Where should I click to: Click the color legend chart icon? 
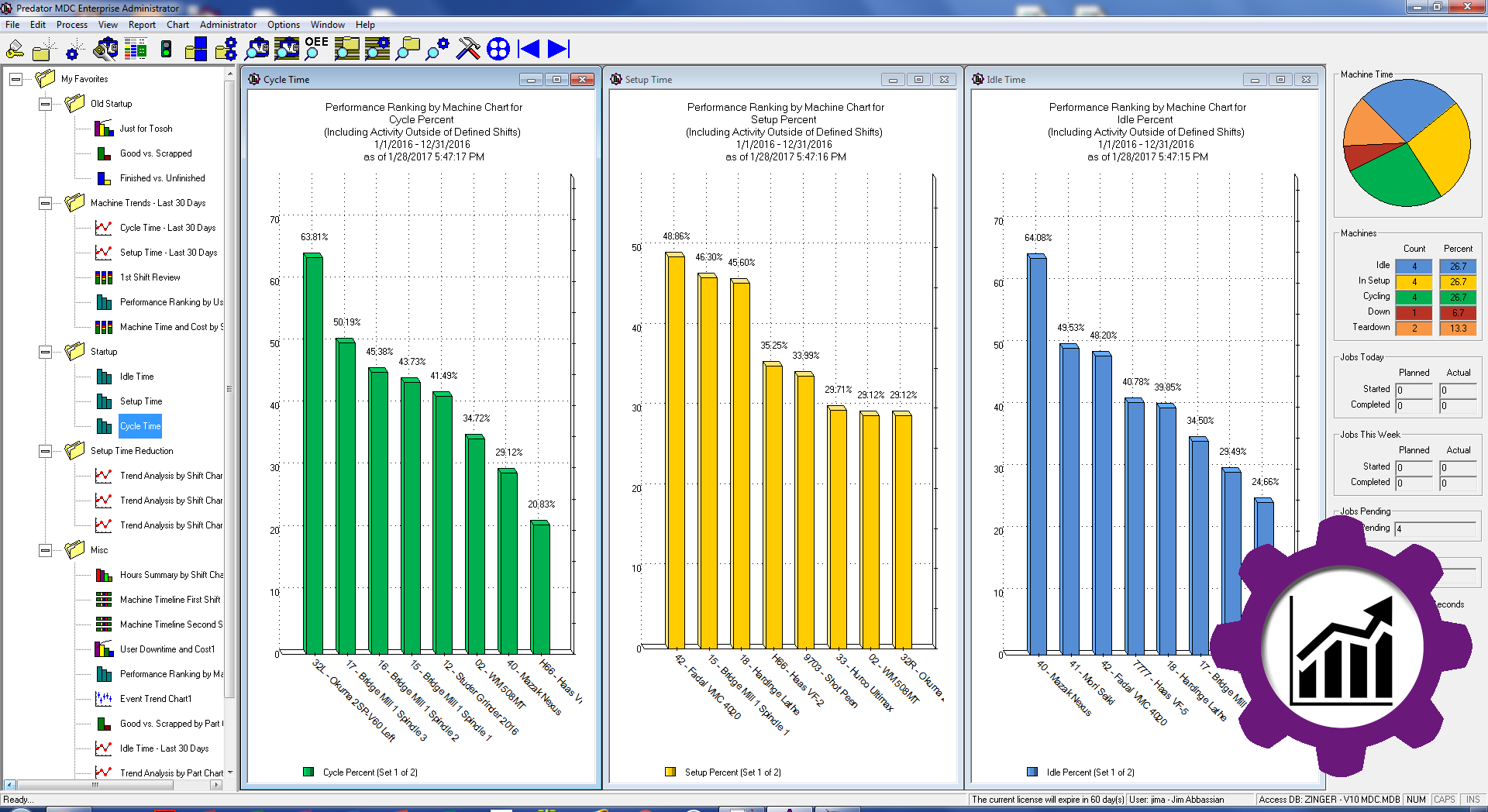click(136, 49)
